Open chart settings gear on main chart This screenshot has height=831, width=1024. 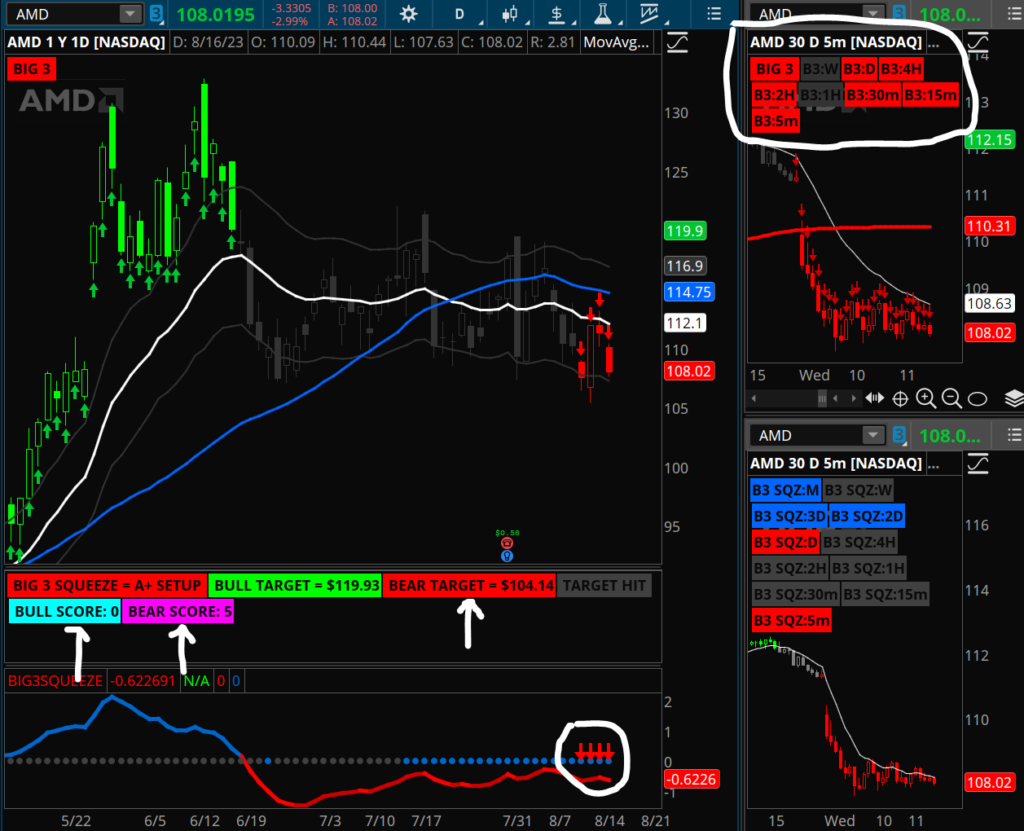(x=408, y=14)
